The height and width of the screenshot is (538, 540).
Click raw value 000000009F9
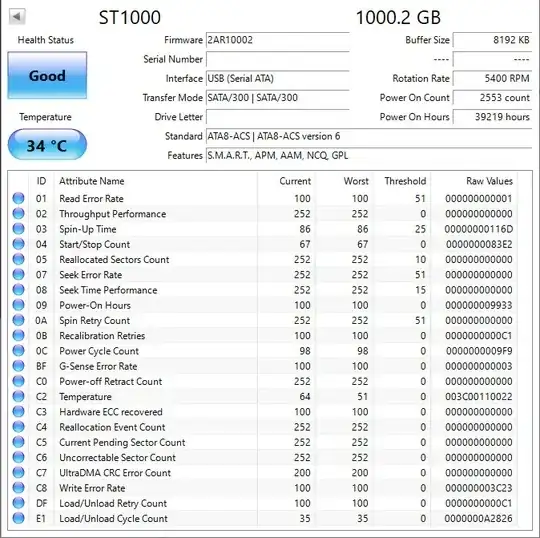coord(479,351)
